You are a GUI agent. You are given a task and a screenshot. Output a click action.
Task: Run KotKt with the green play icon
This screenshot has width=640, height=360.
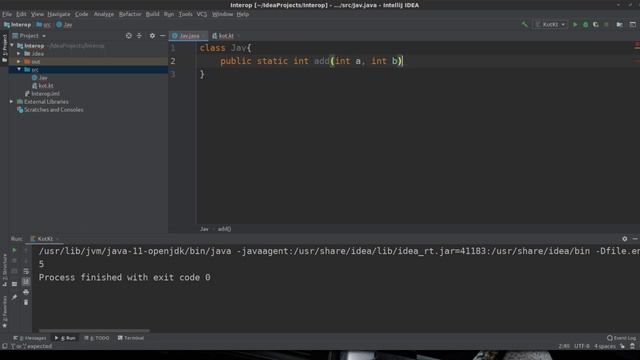[575, 24]
